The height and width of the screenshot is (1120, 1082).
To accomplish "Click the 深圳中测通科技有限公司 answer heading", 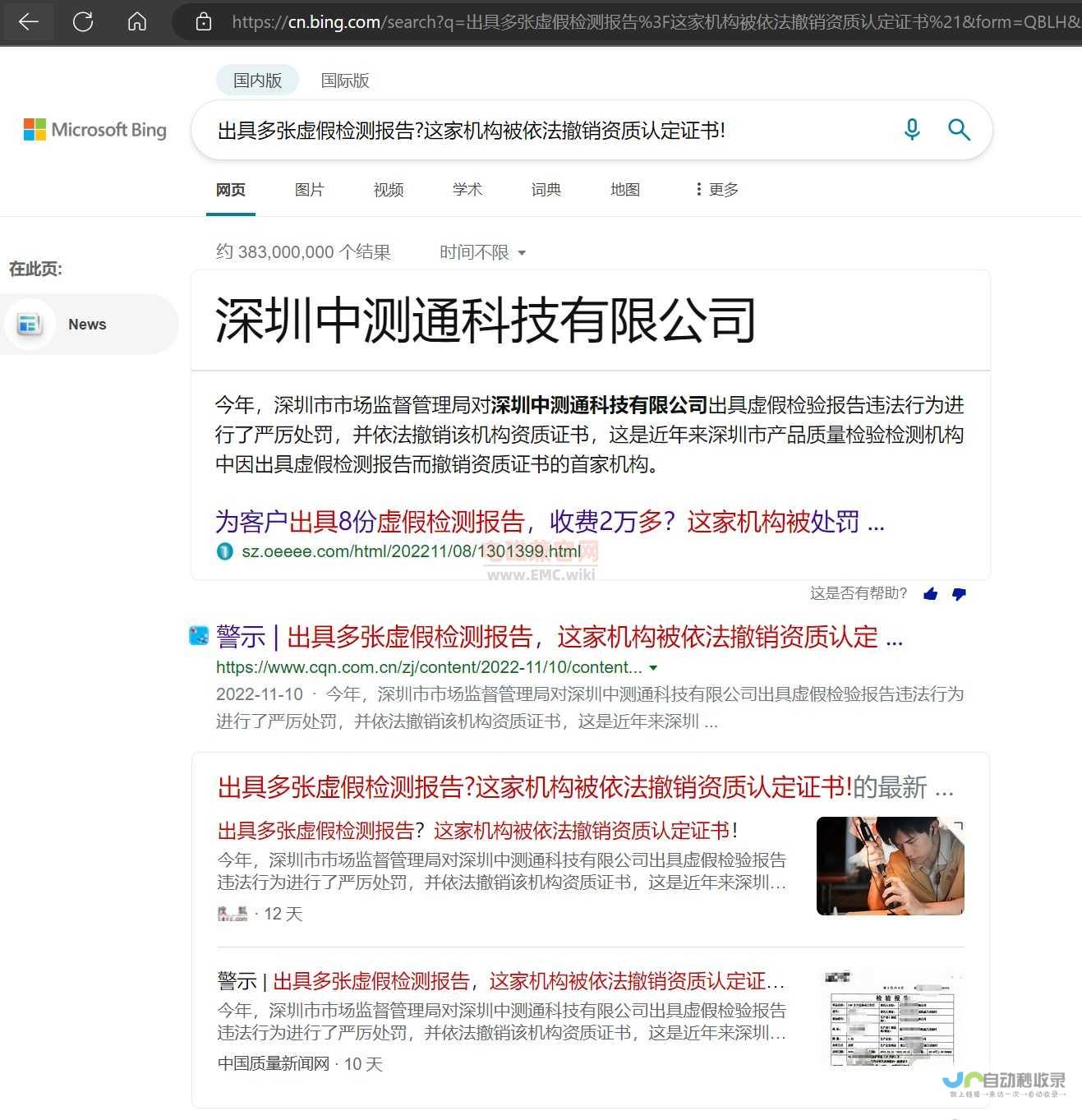I will click(x=486, y=320).
